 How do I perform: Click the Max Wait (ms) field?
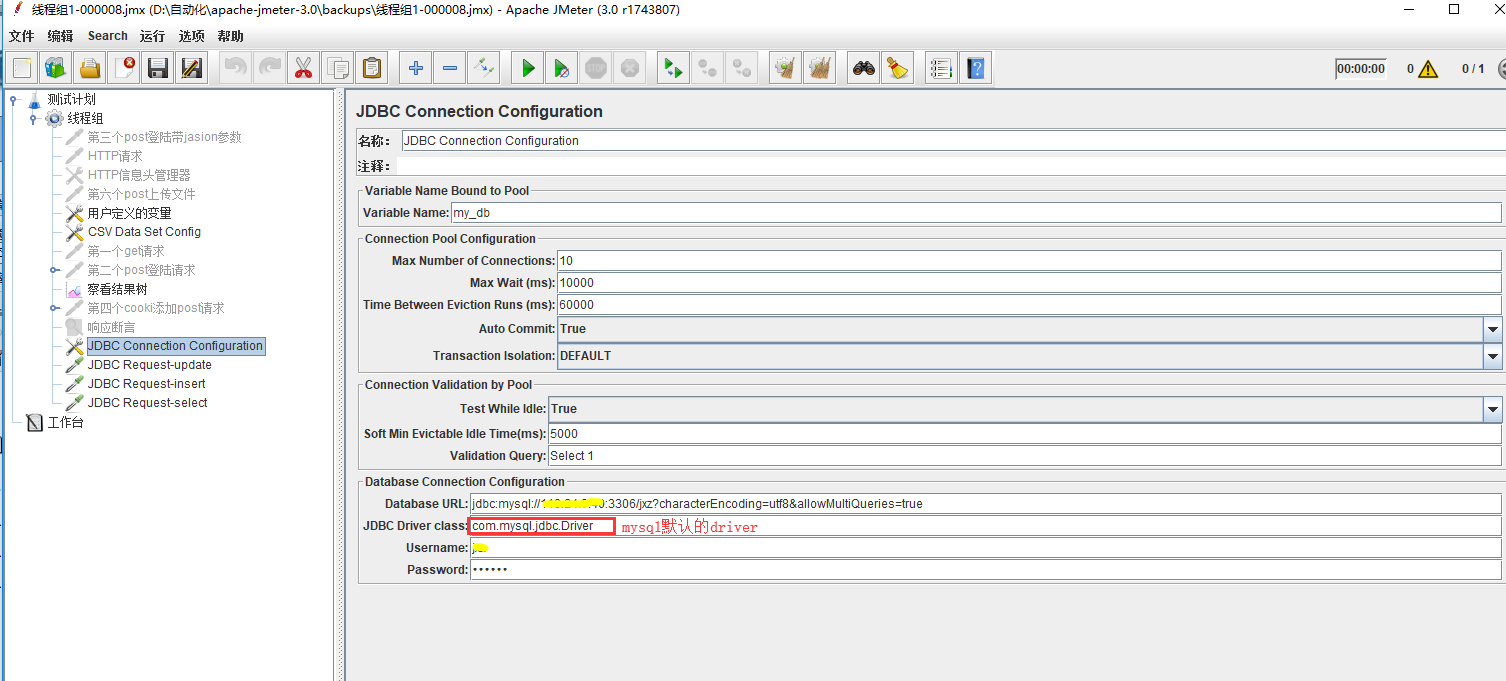[x=1029, y=283]
